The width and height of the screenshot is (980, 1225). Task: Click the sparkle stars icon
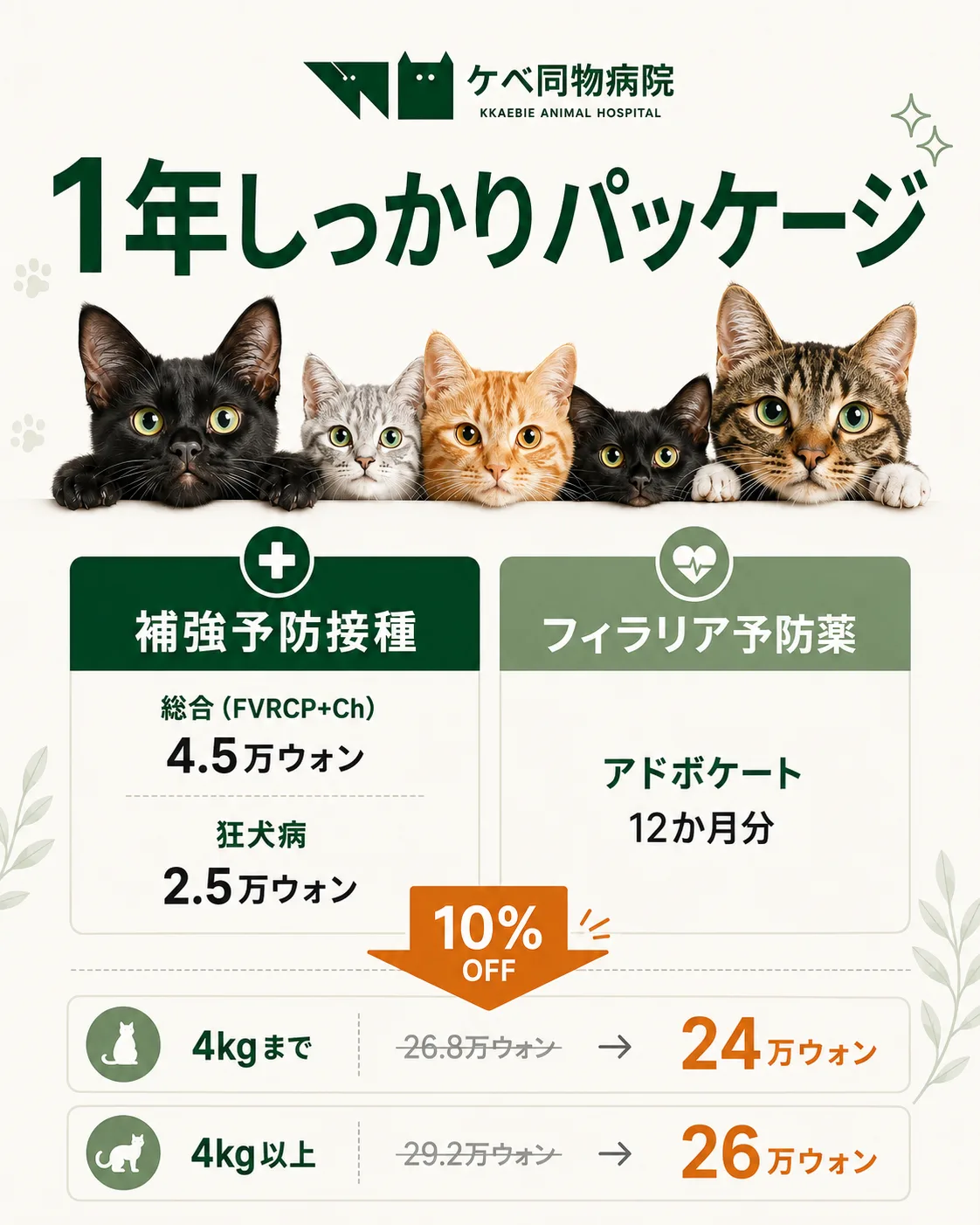[922, 129]
